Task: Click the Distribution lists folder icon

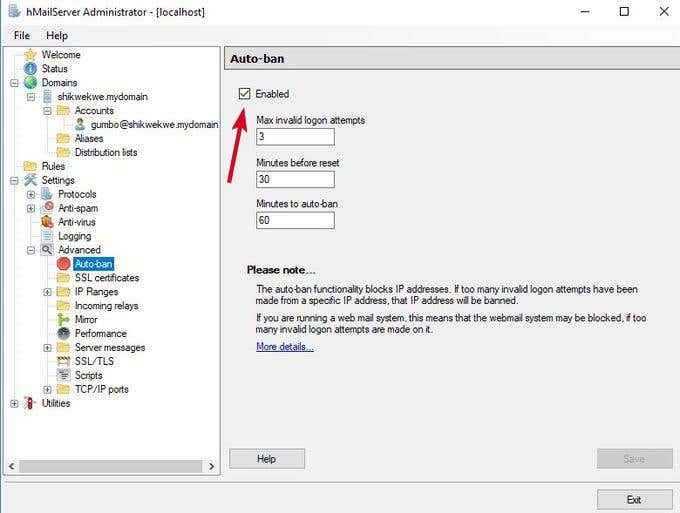Action: 63,152
